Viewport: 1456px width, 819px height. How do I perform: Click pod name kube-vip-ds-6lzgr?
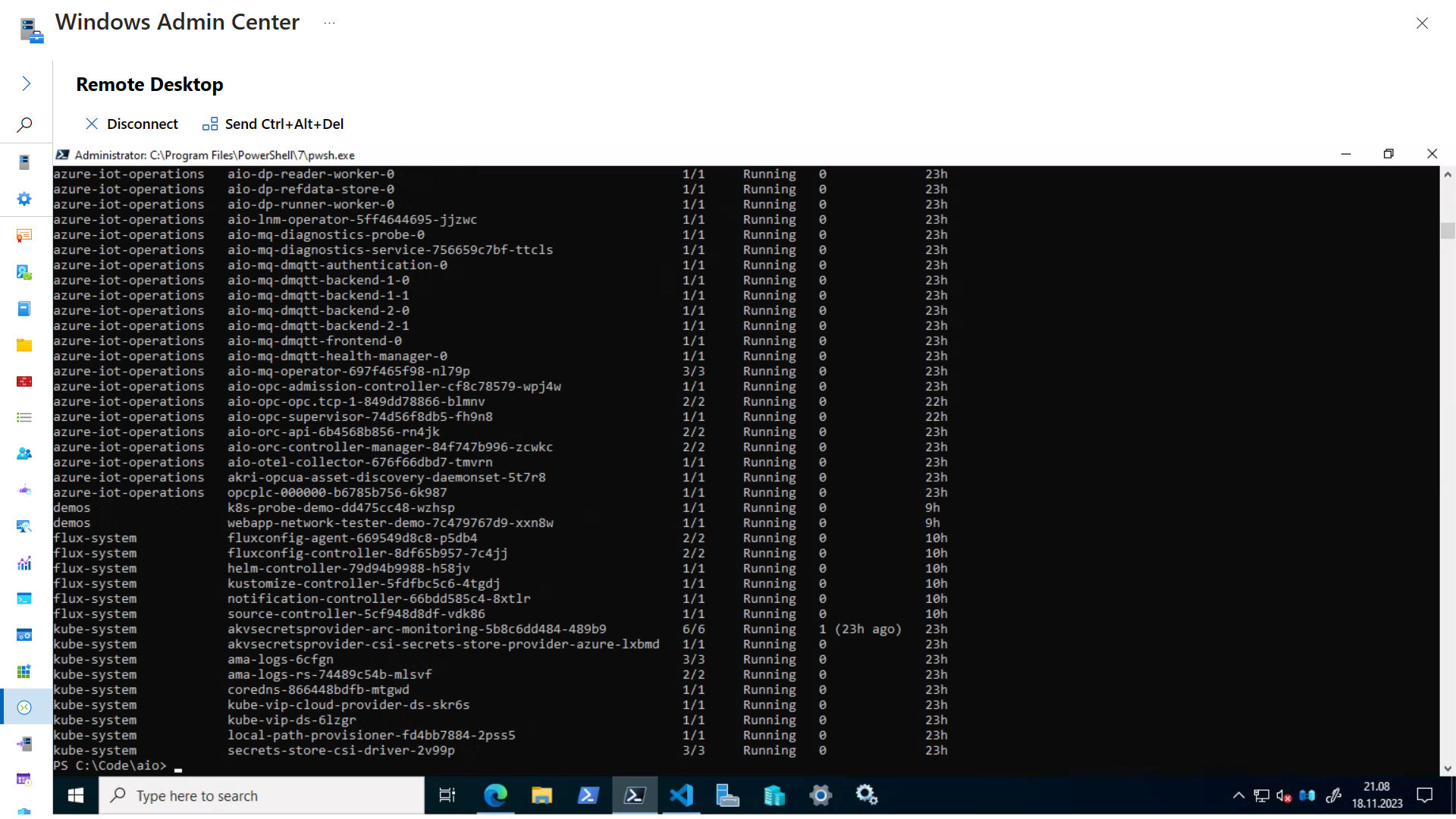tap(292, 720)
